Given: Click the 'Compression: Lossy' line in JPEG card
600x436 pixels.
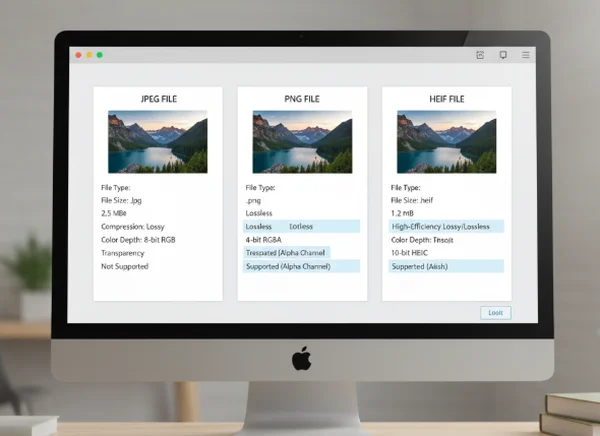Looking at the screenshot, I should pos(133,227).
